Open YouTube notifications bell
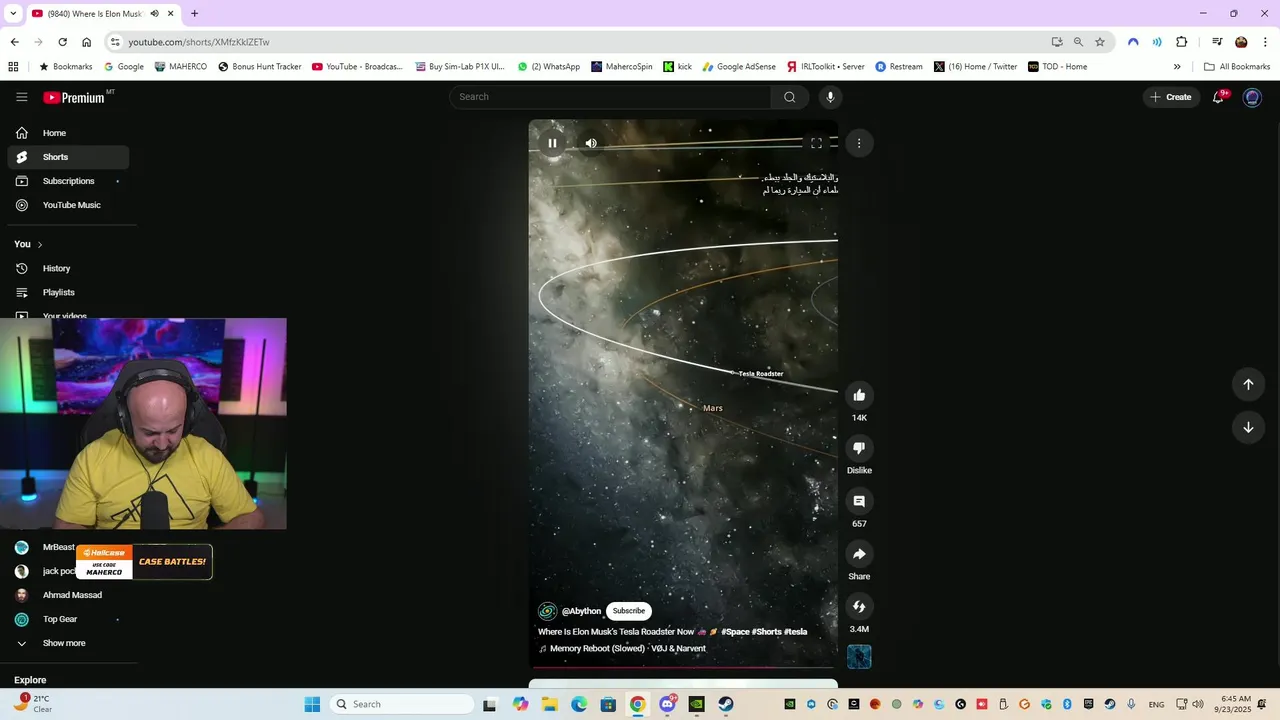Viewport: 1280px width, 720px height. pyautogui.click(x=1218, y=97)
